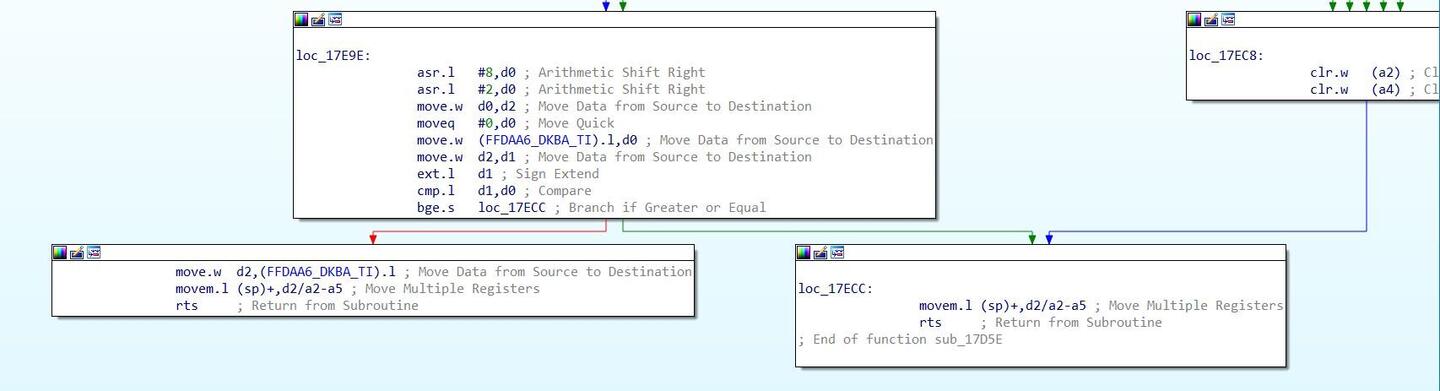Screen dimensions: 1440x391
Task: Click group nodes icon on loc_17E9E block
Action: pos(335,19)
